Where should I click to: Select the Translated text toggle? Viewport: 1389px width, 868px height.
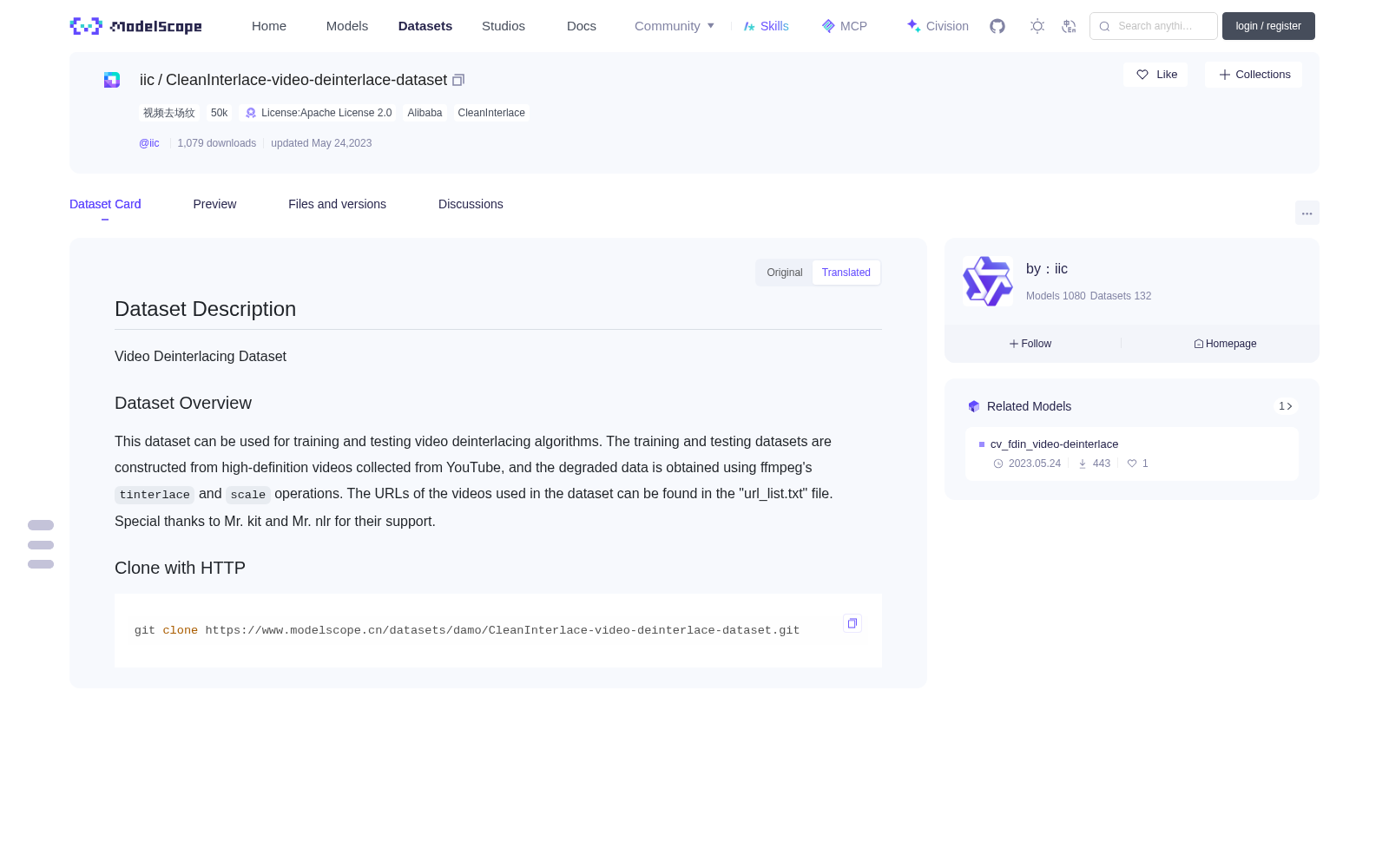pos(846,273)
